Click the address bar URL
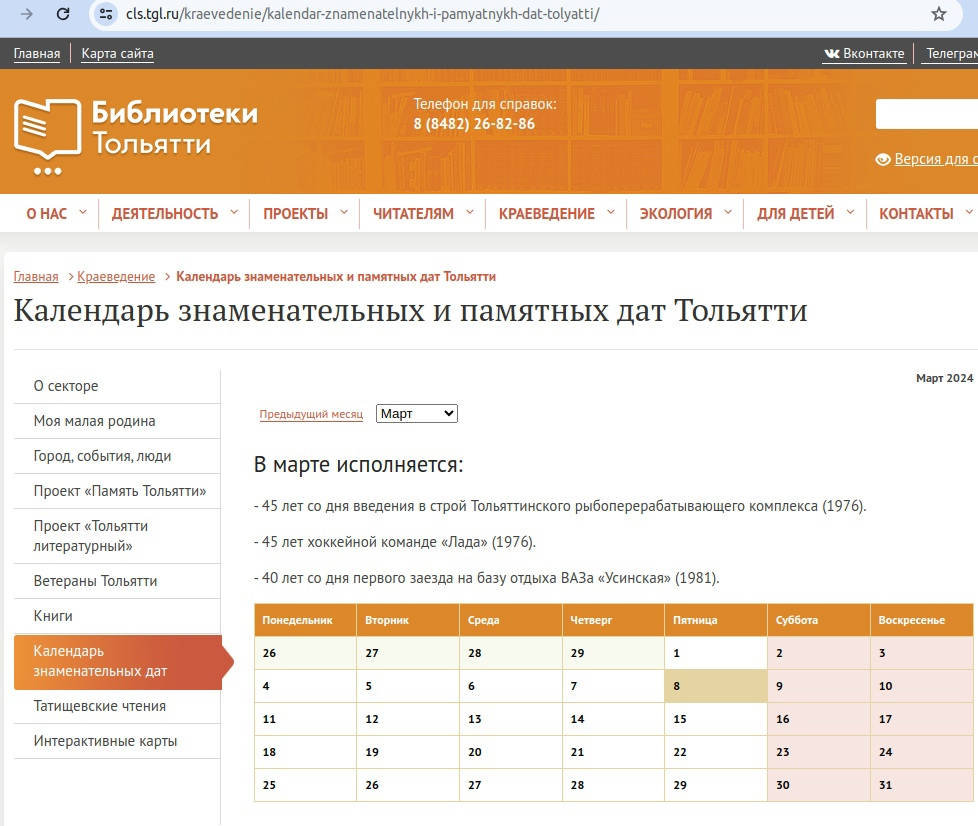 click(362, 14)
